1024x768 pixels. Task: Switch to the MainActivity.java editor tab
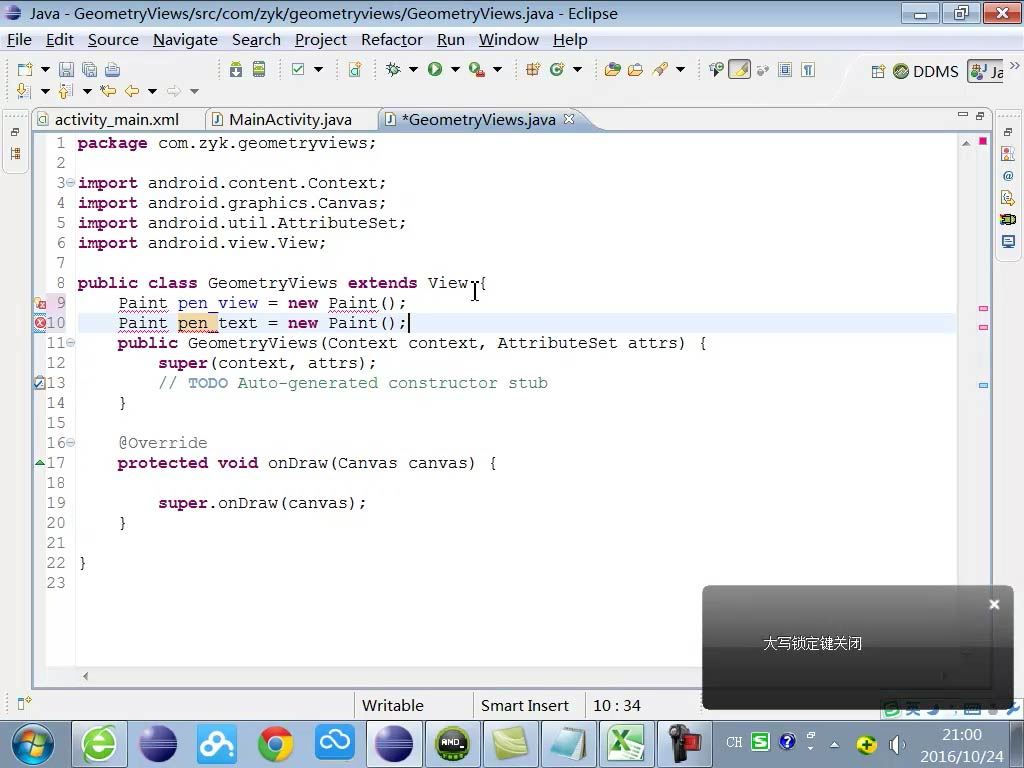pyautogui.click(x=290, y=120)
